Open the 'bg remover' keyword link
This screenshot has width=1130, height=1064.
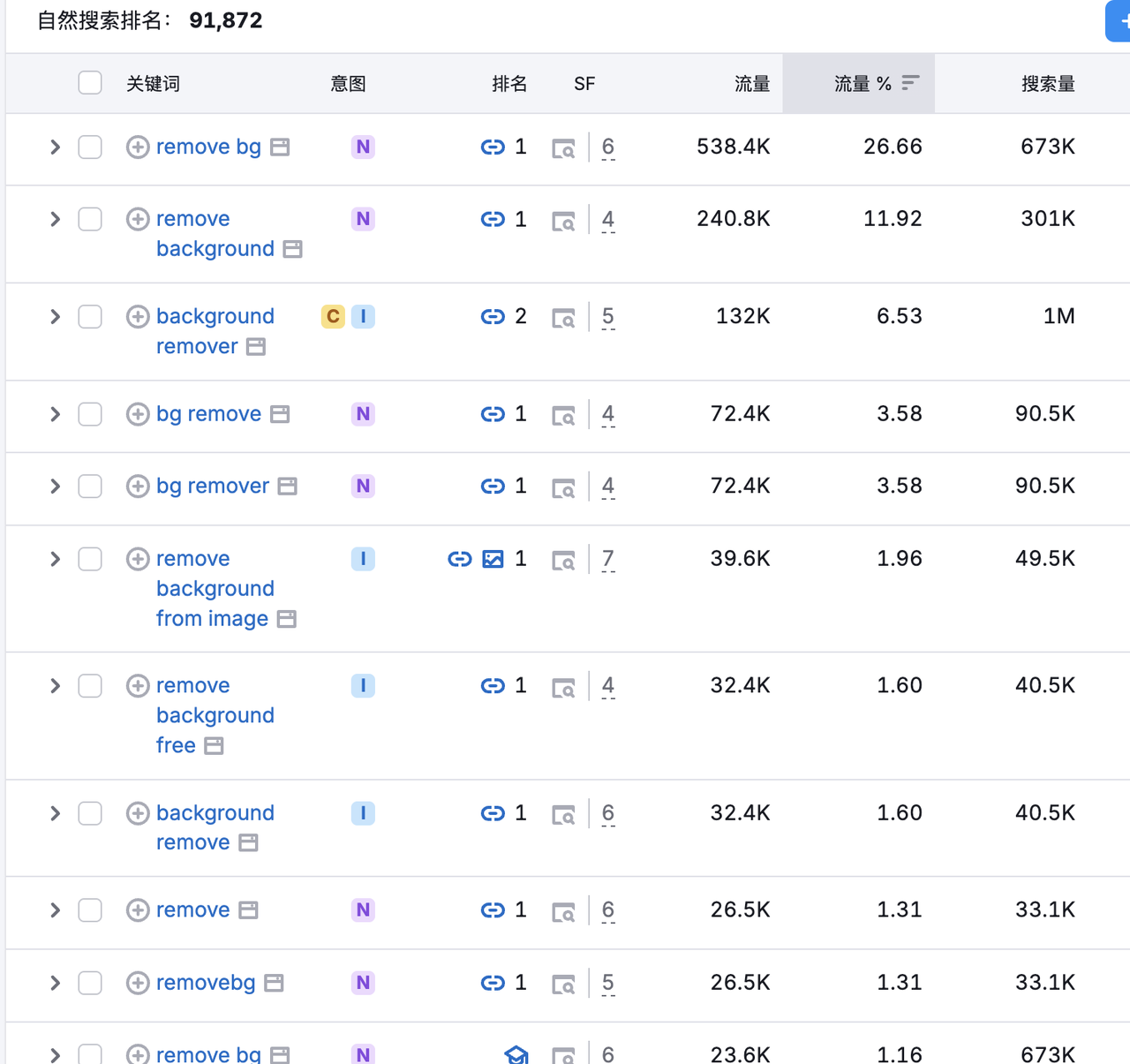coord(213,486)
